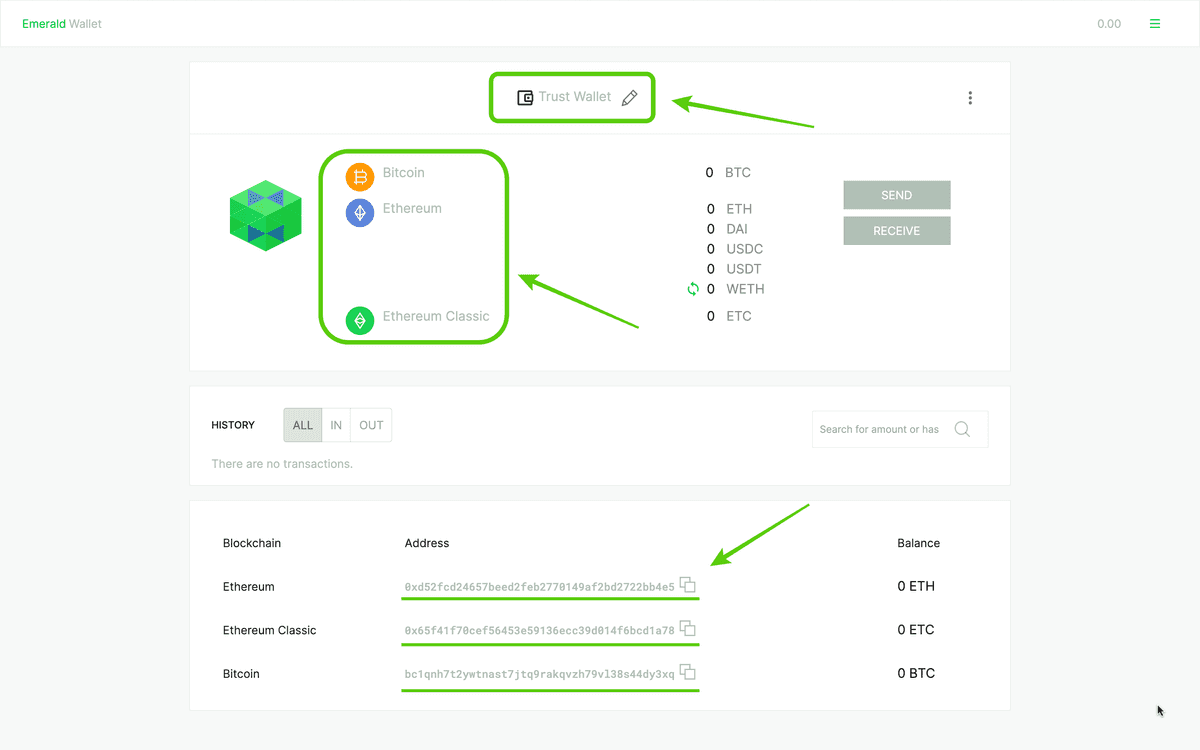Click the search magnifier icon
Viewport: 1200px width, 750px height.
pyautogui.click(x=962, y=429)
